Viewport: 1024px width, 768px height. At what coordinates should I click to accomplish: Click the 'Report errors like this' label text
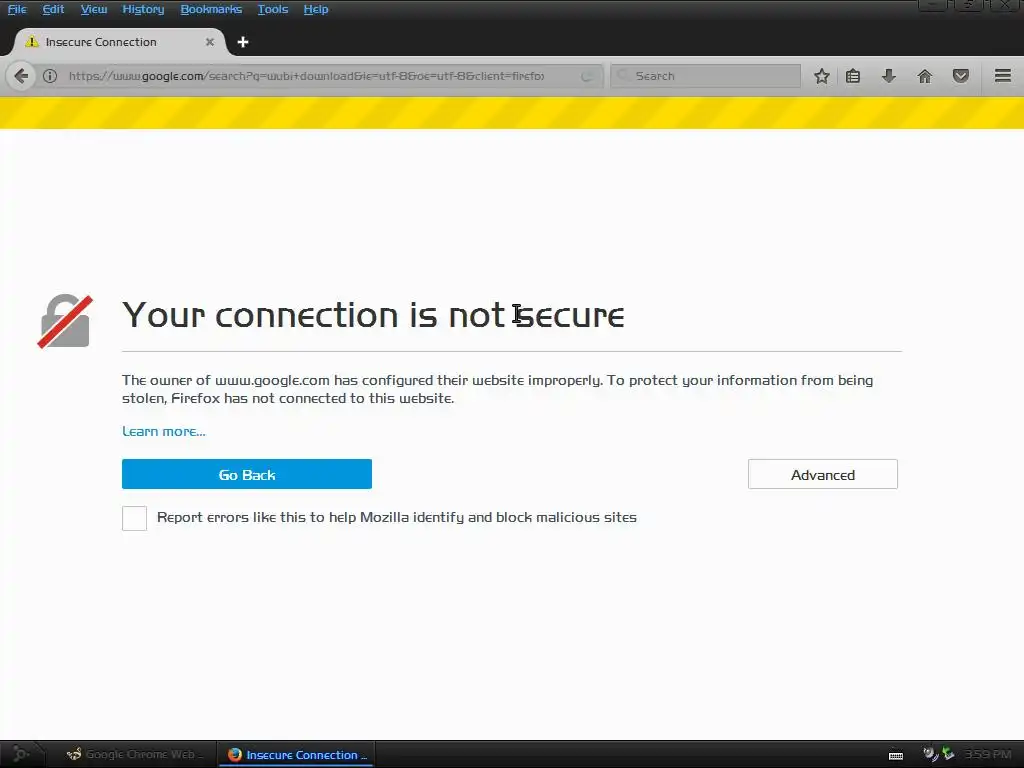[396, 517]
